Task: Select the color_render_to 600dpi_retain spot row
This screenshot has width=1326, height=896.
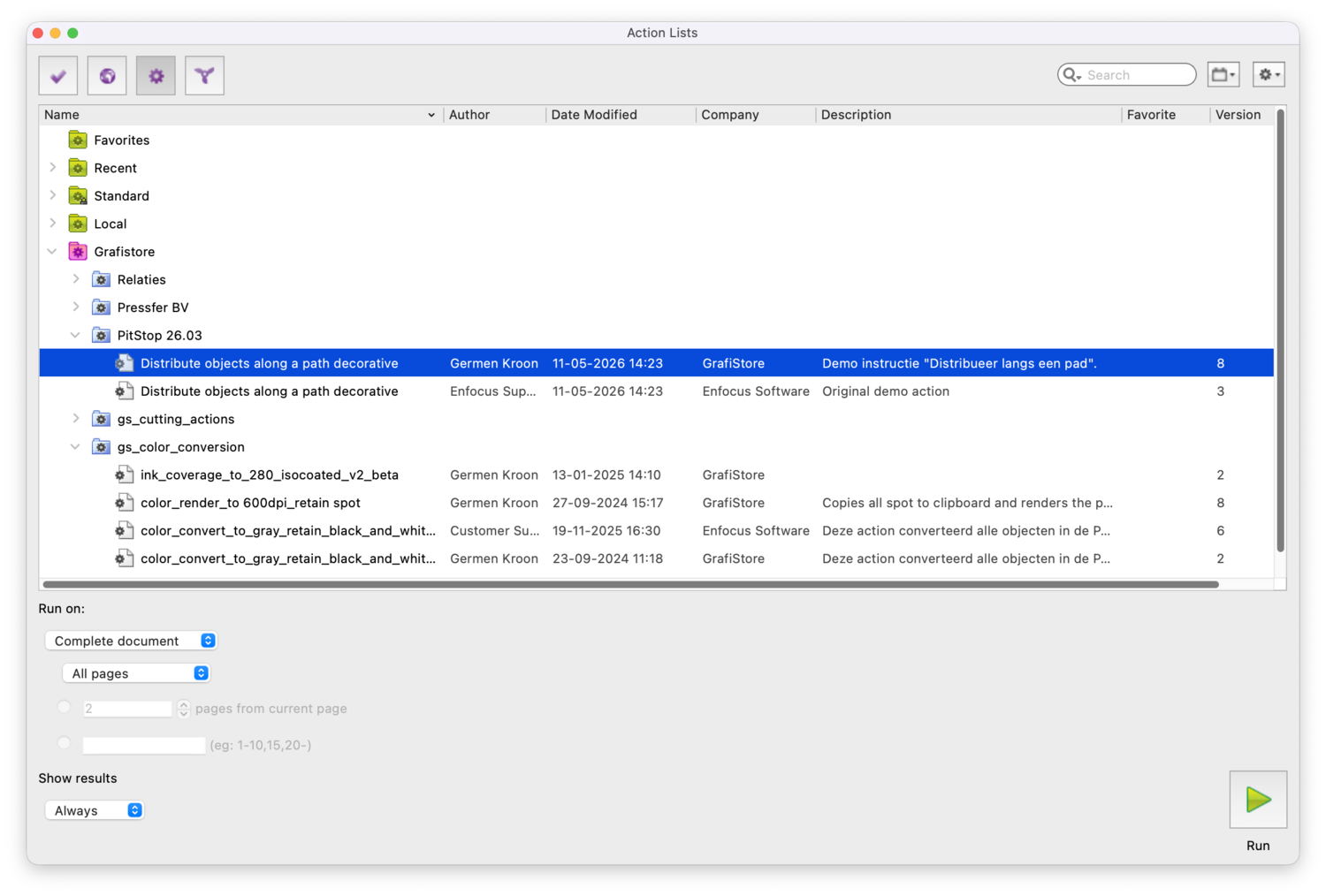Action: click(656, 503)
